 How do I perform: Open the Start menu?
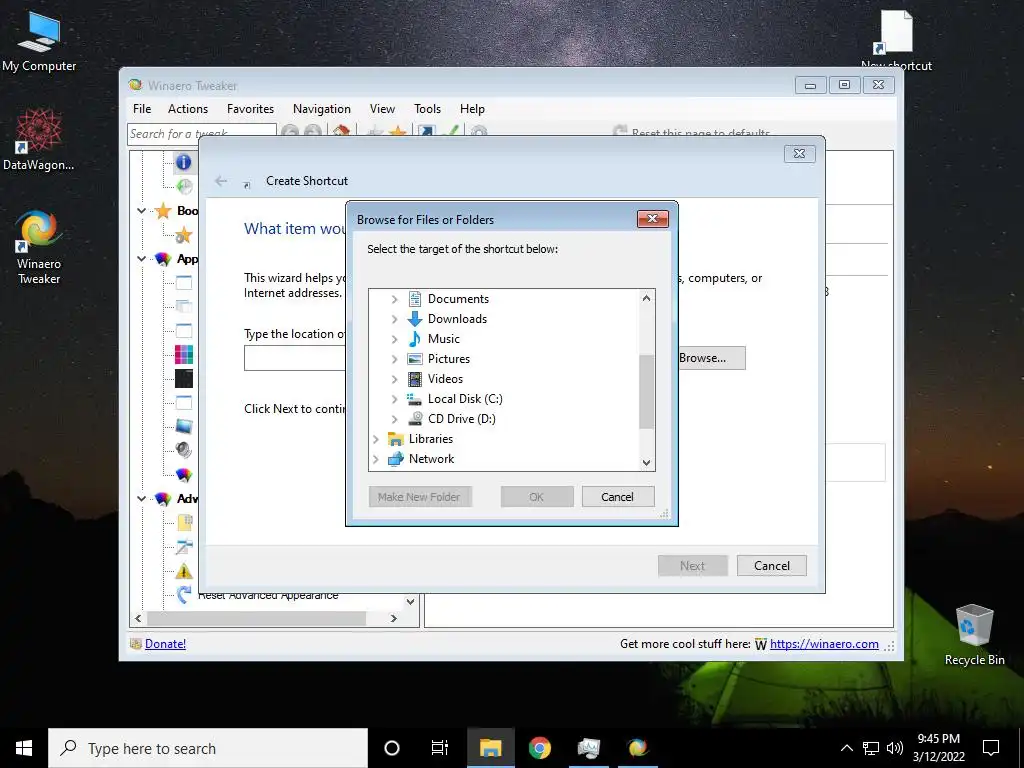24,748
